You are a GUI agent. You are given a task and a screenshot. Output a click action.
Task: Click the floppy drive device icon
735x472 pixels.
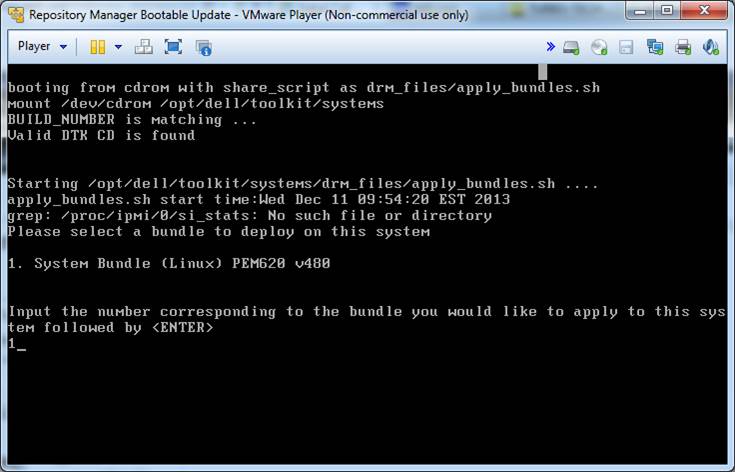[626, 47]
